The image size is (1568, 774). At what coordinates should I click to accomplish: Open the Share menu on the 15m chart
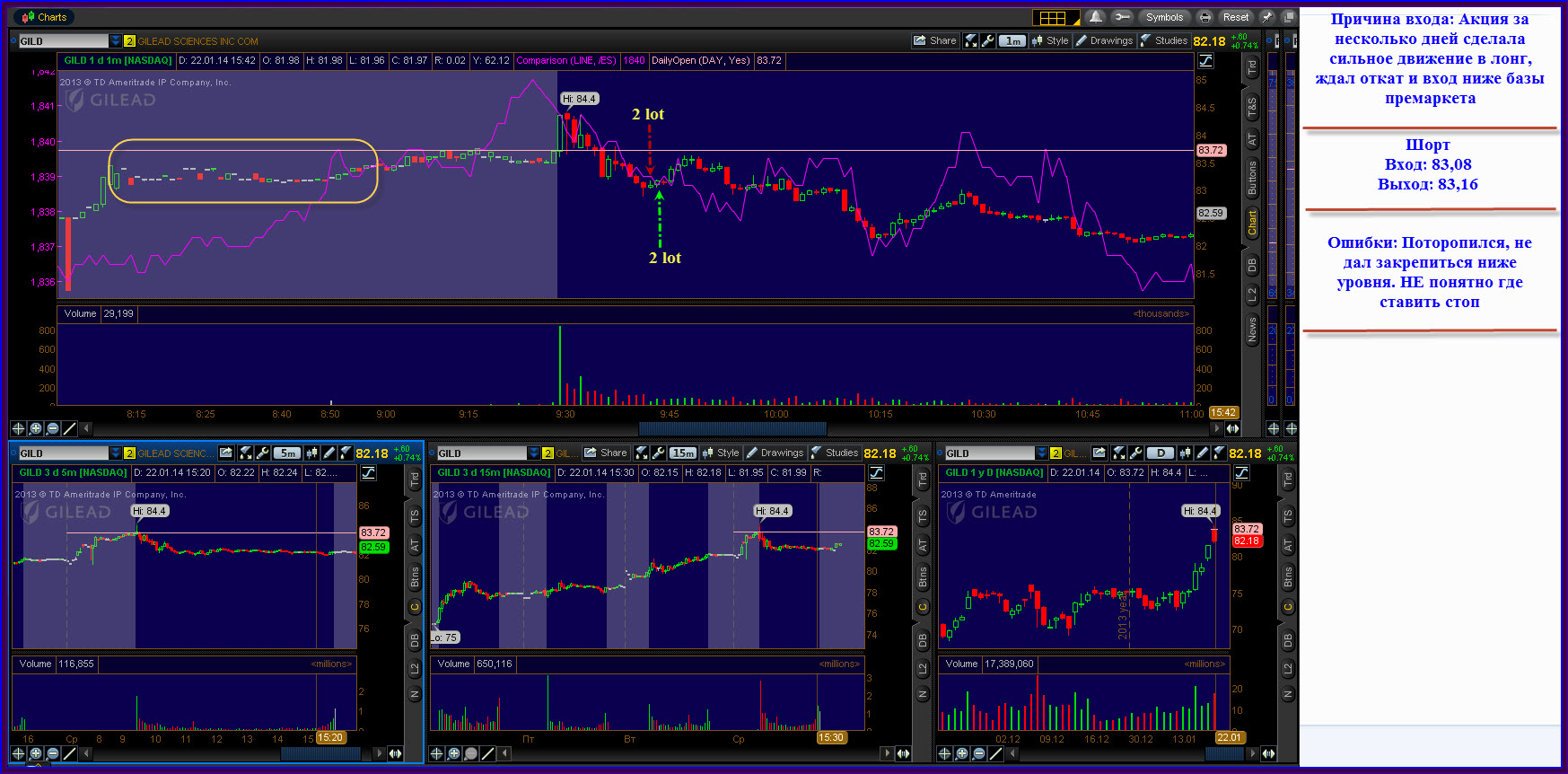pyautogui.click(x=606, y=453)
